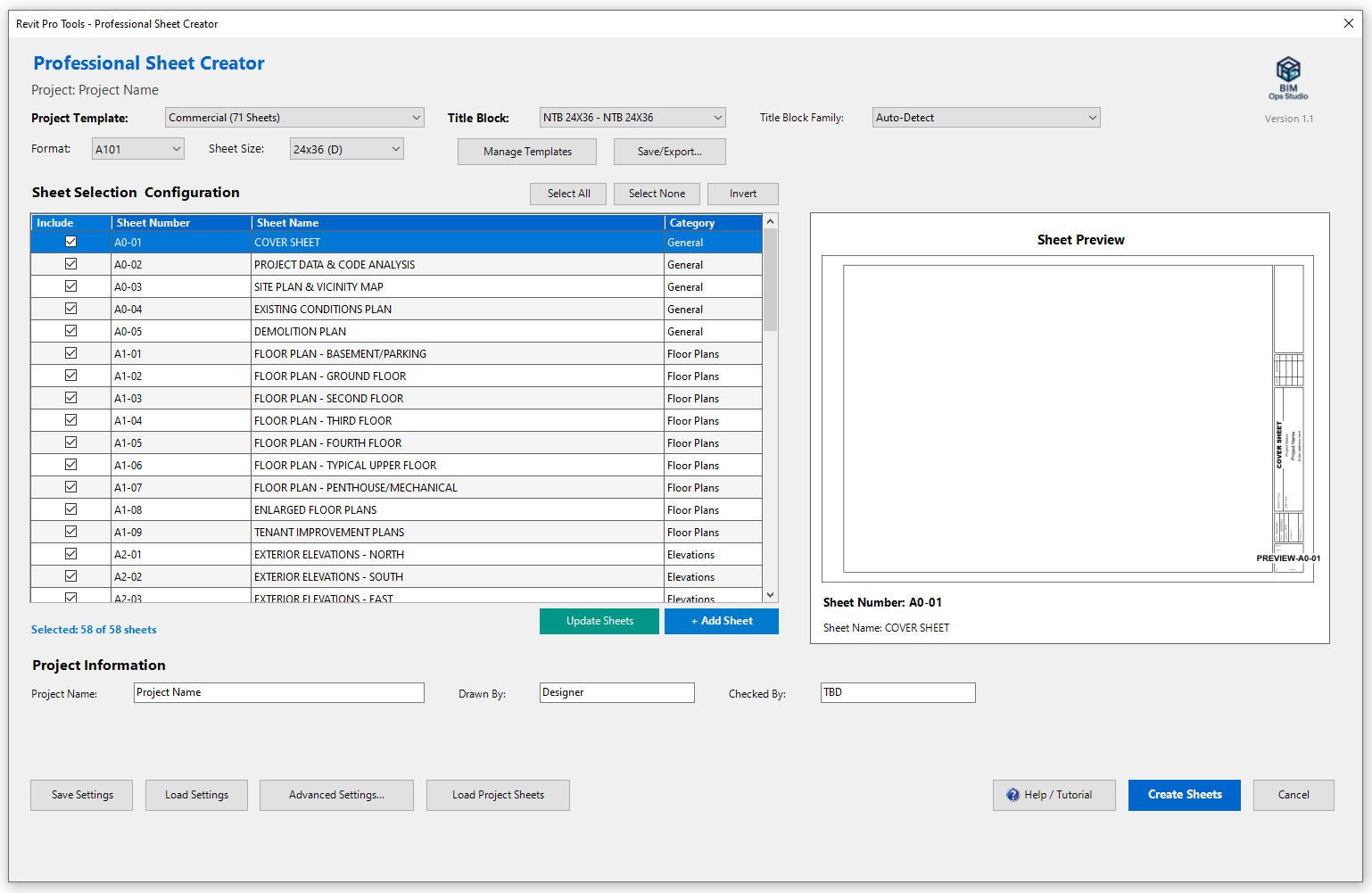Uncheck the A0-02 Include checkbox
Viewport: 1372px width, 893px height.
pos(71,264)
